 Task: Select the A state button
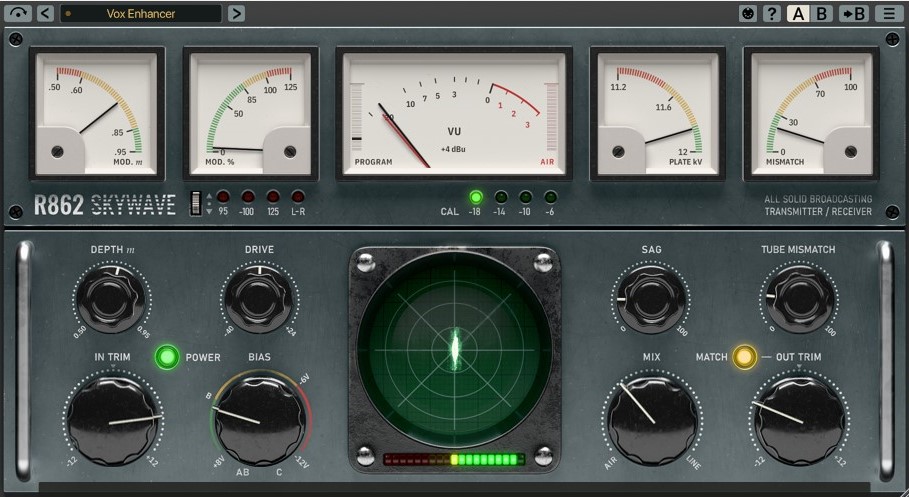pyautogui.click(x=798, y=13)
